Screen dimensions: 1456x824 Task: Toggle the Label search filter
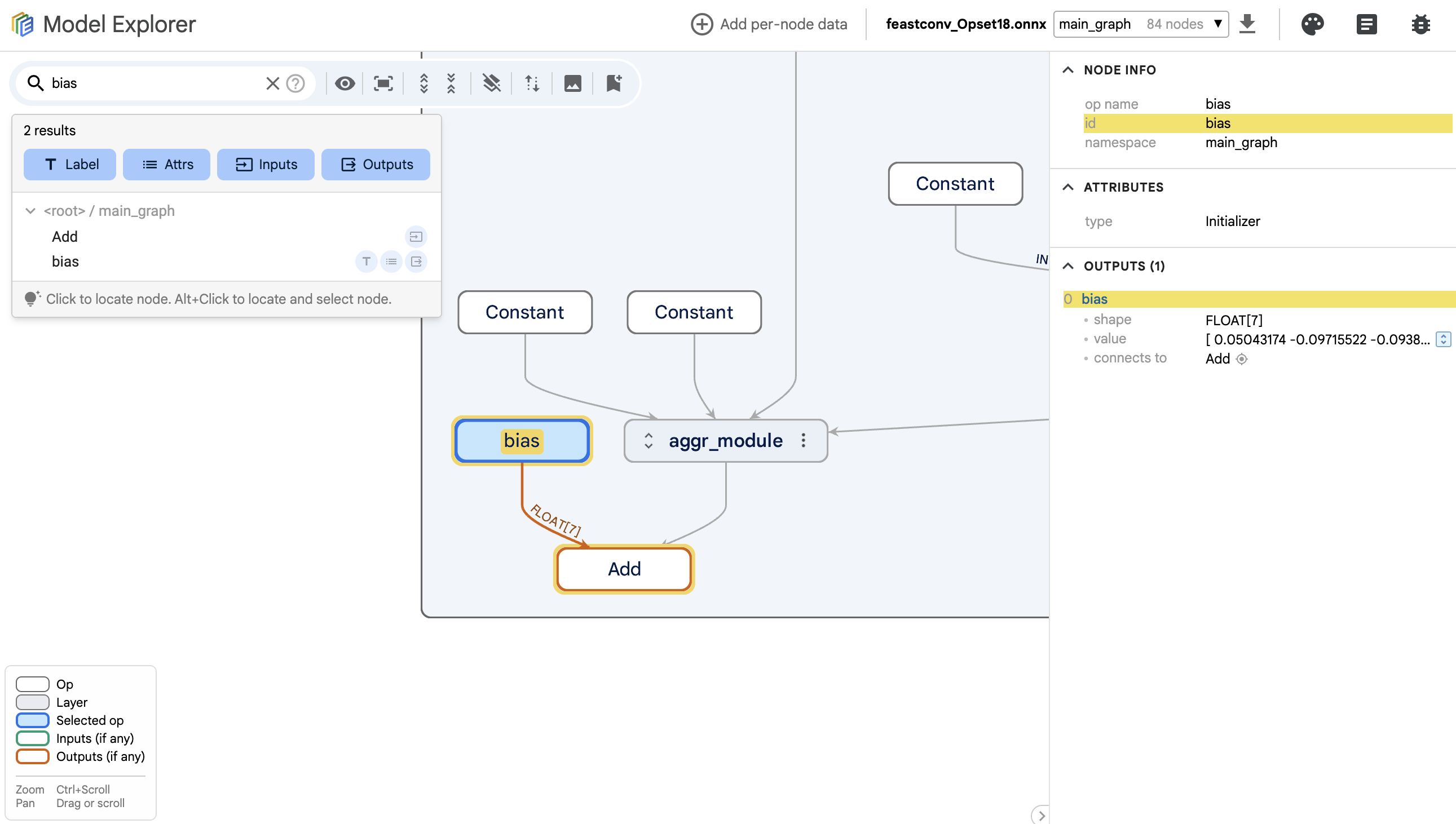[69, 164]
